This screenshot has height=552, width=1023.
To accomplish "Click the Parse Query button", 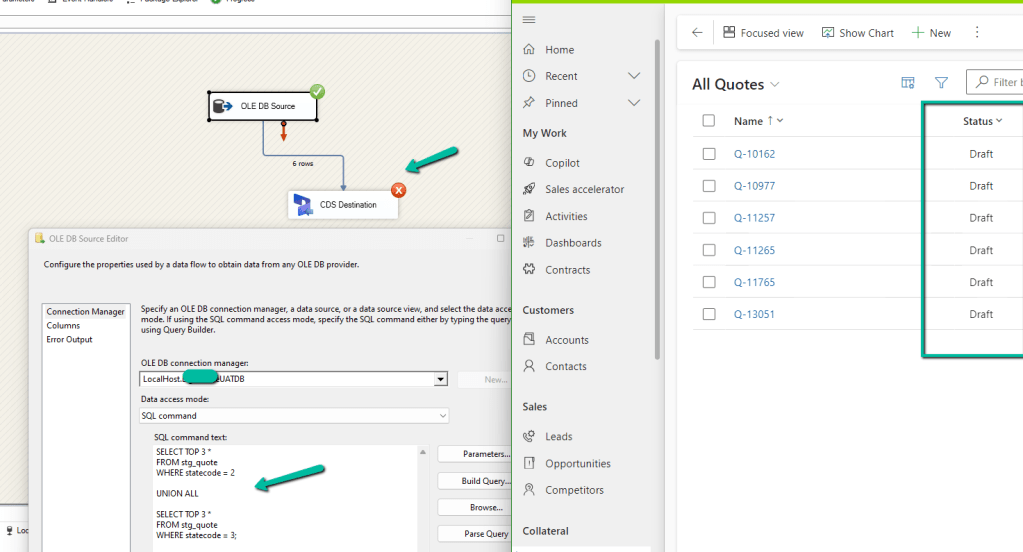I will [474, 533].
